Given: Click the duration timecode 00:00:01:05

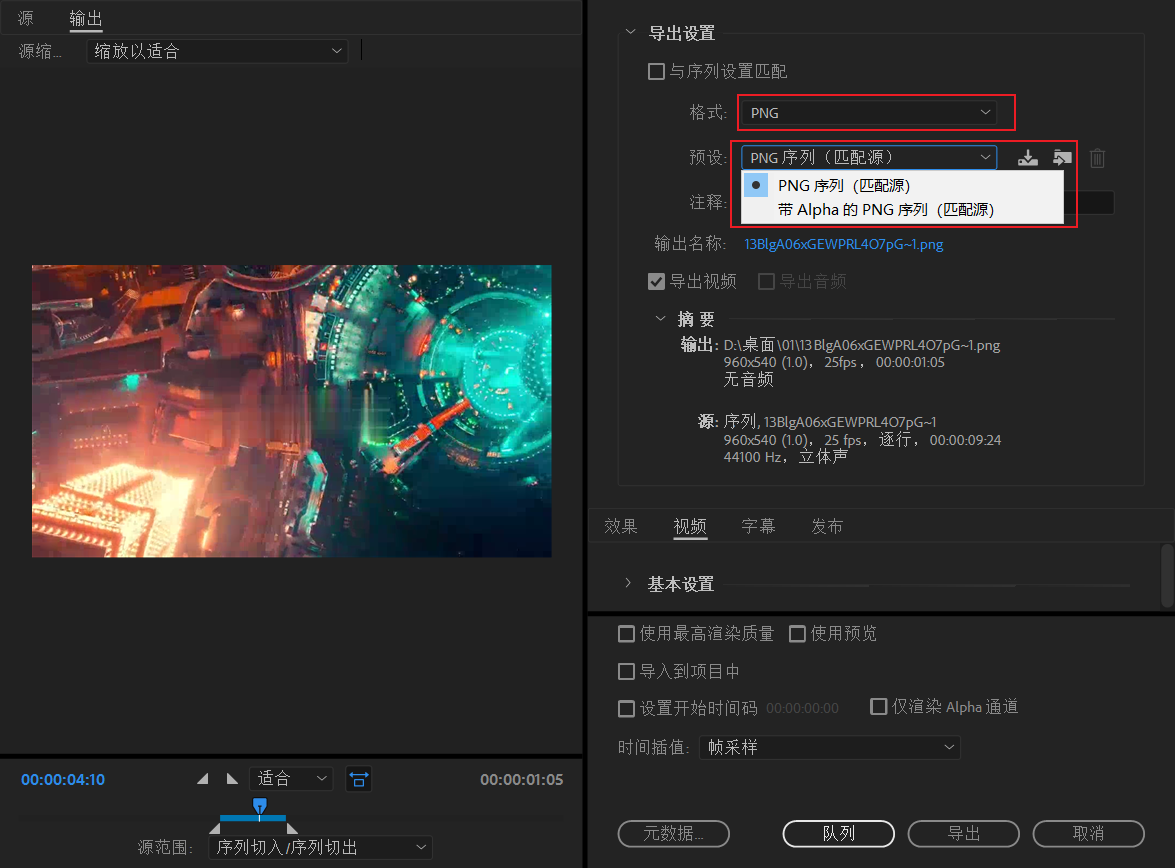Looking at the screenshot, I should [x=522, y=780].
